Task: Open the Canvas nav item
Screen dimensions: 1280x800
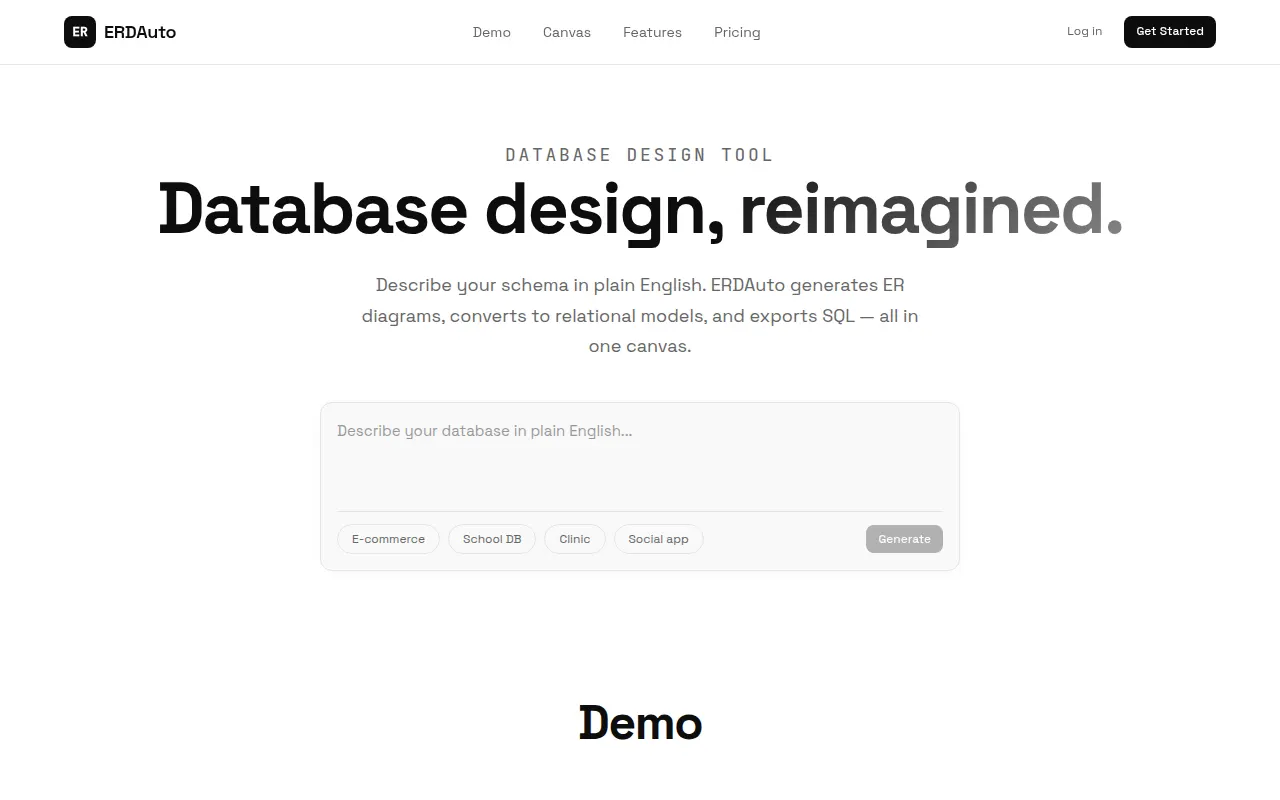Action: [x=567, y=32]
